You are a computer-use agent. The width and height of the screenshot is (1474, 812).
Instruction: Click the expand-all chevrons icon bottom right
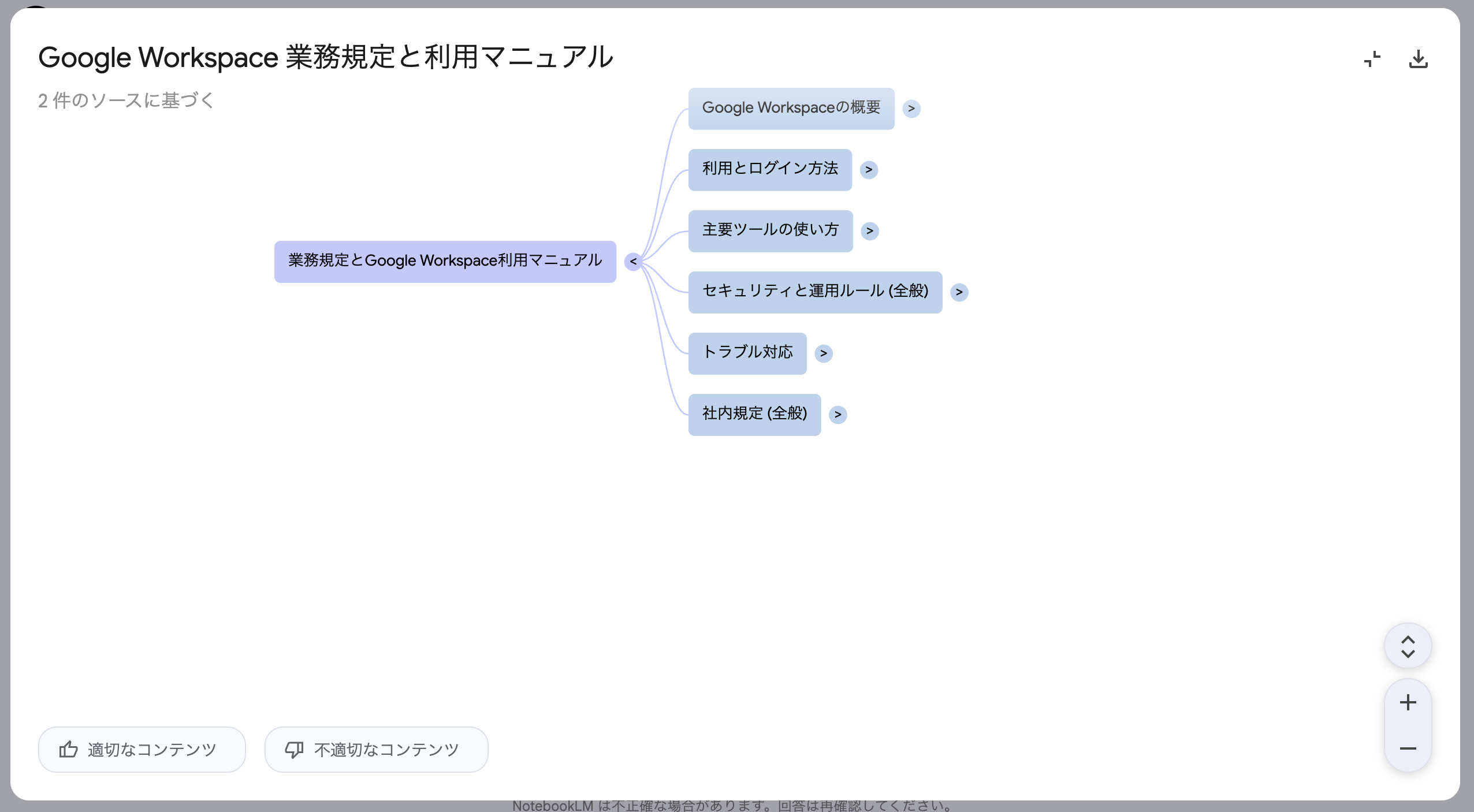point(1408,646)
